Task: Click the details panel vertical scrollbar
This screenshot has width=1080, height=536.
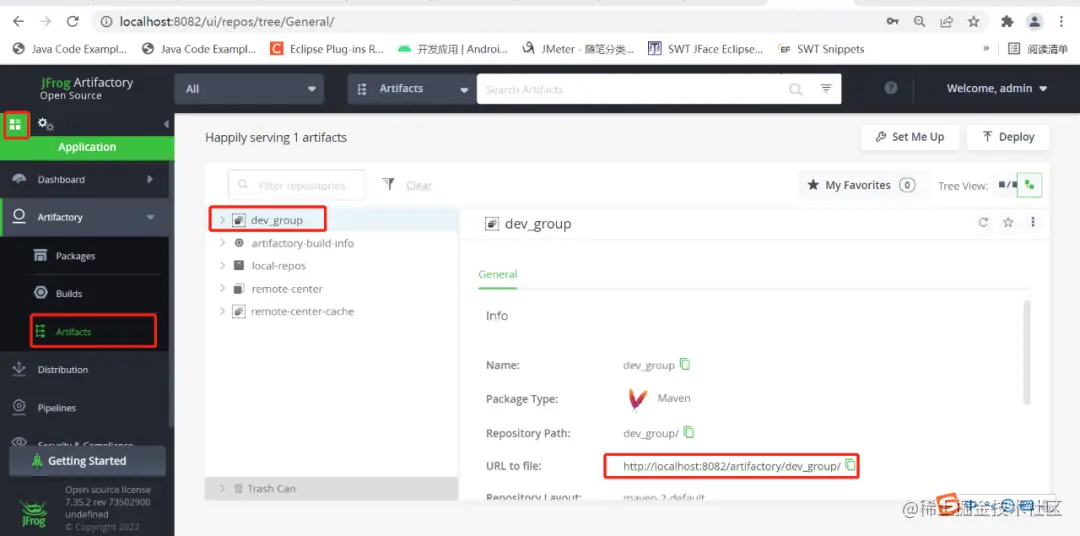Action: 1026,352
